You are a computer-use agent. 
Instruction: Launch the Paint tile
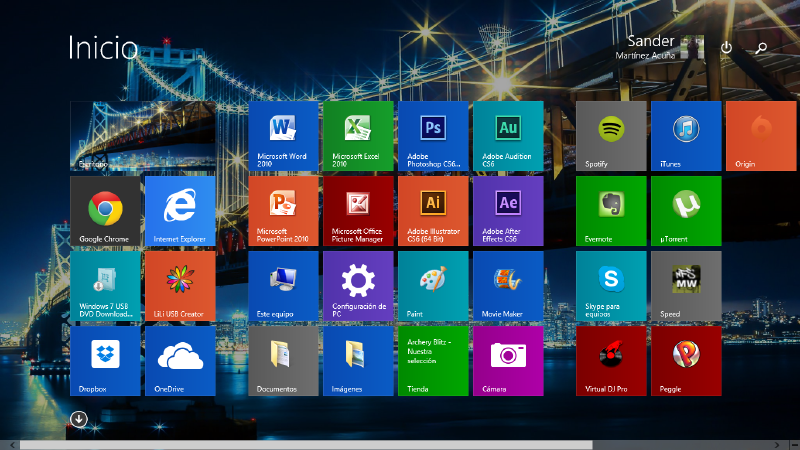point(433,286)
